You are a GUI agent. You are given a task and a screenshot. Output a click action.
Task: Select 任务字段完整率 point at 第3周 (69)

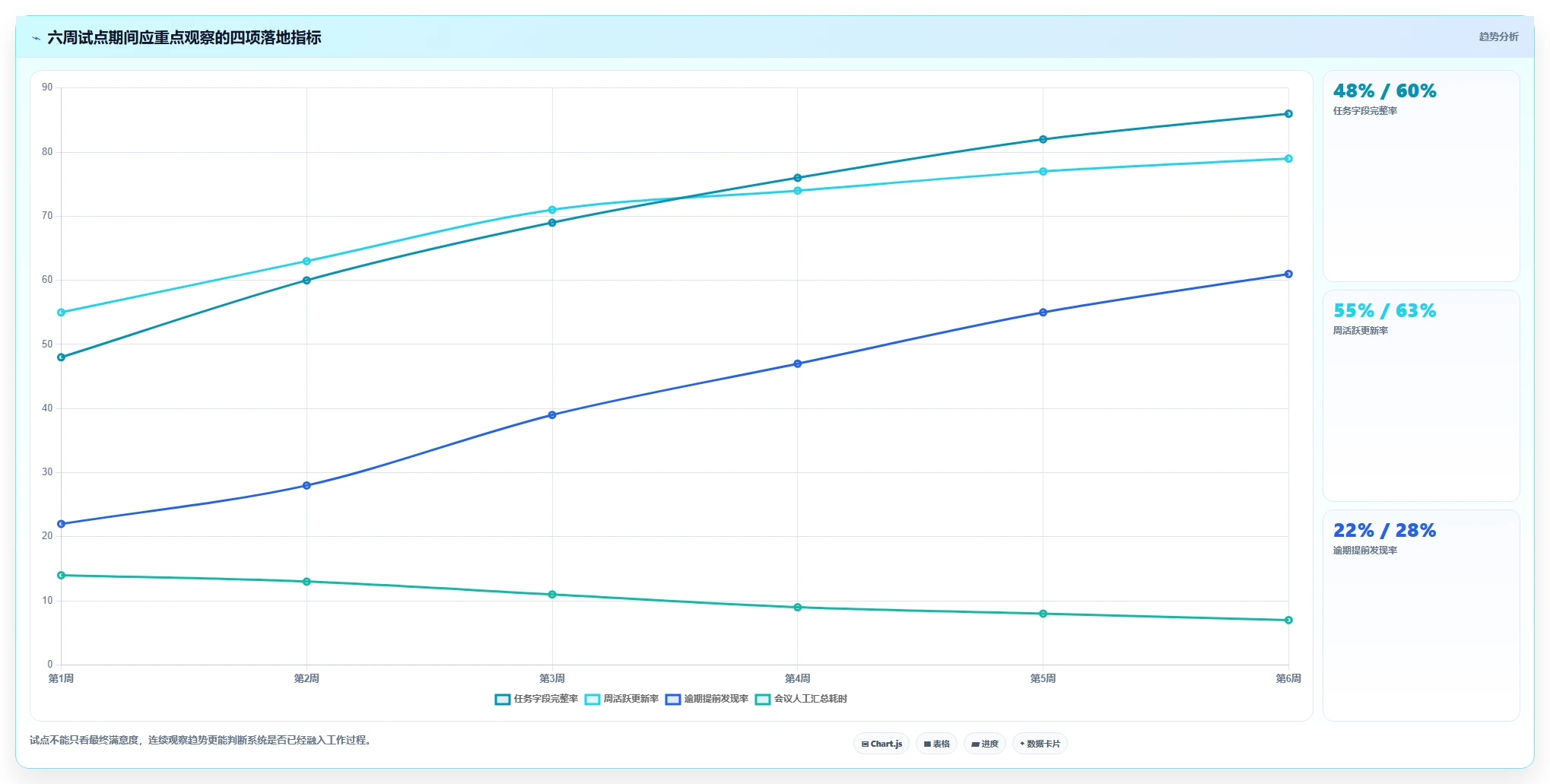click(552, 223)
